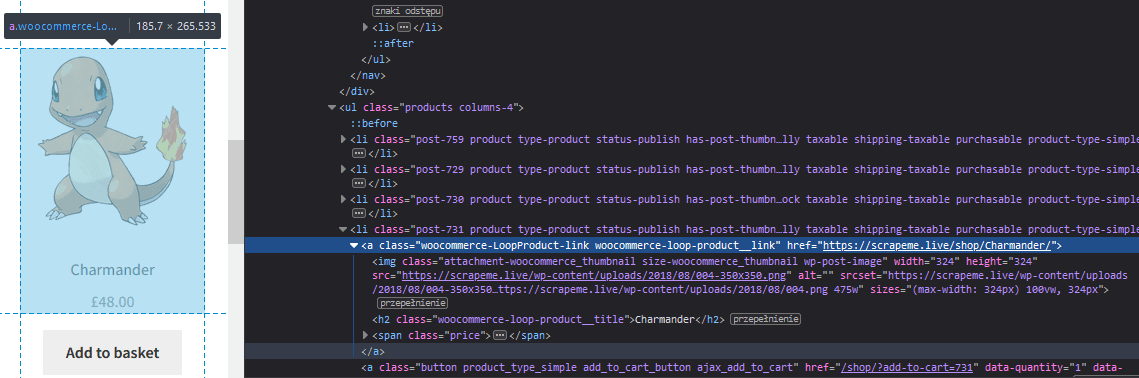This screenshot has height=378, width=1139.
Task: Select the h2 woocommerce-loop-product__title node
Action: pos(548,319)
